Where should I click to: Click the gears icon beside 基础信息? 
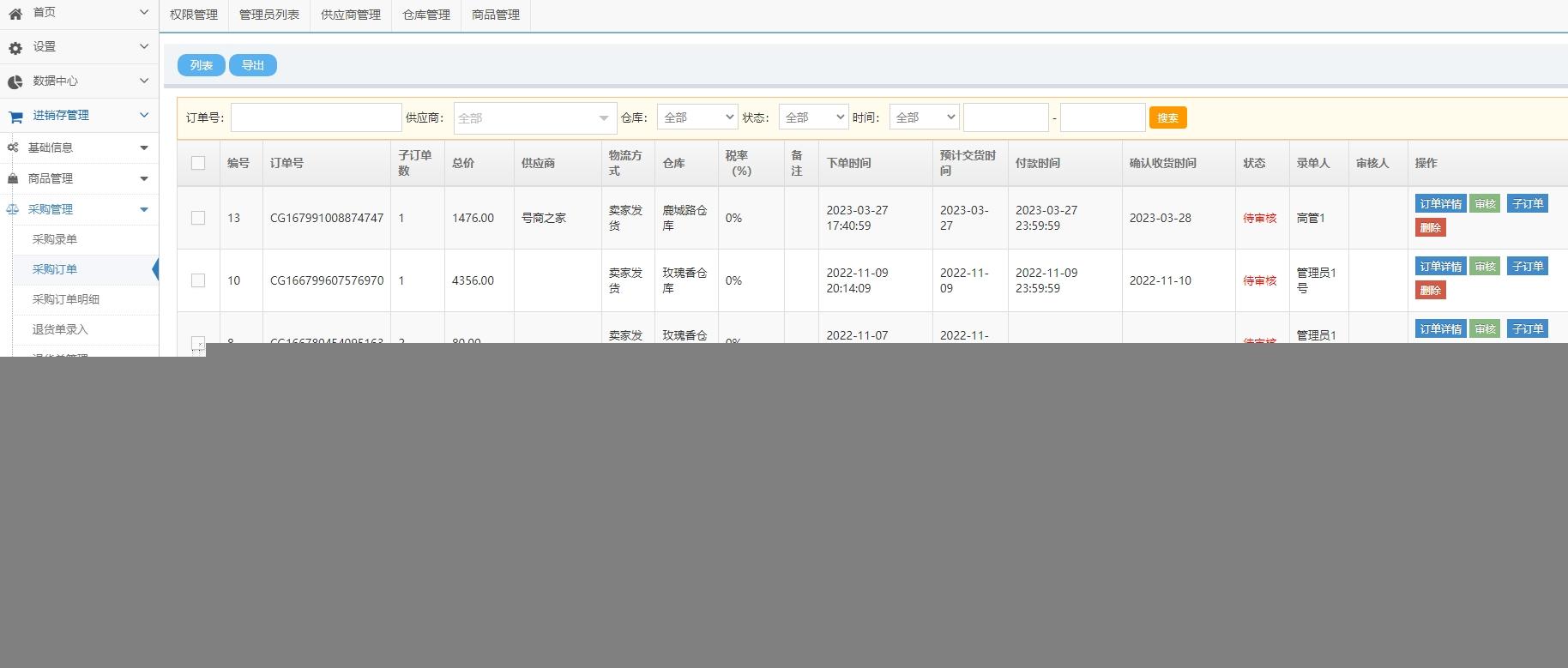click(x=13, y=147)
